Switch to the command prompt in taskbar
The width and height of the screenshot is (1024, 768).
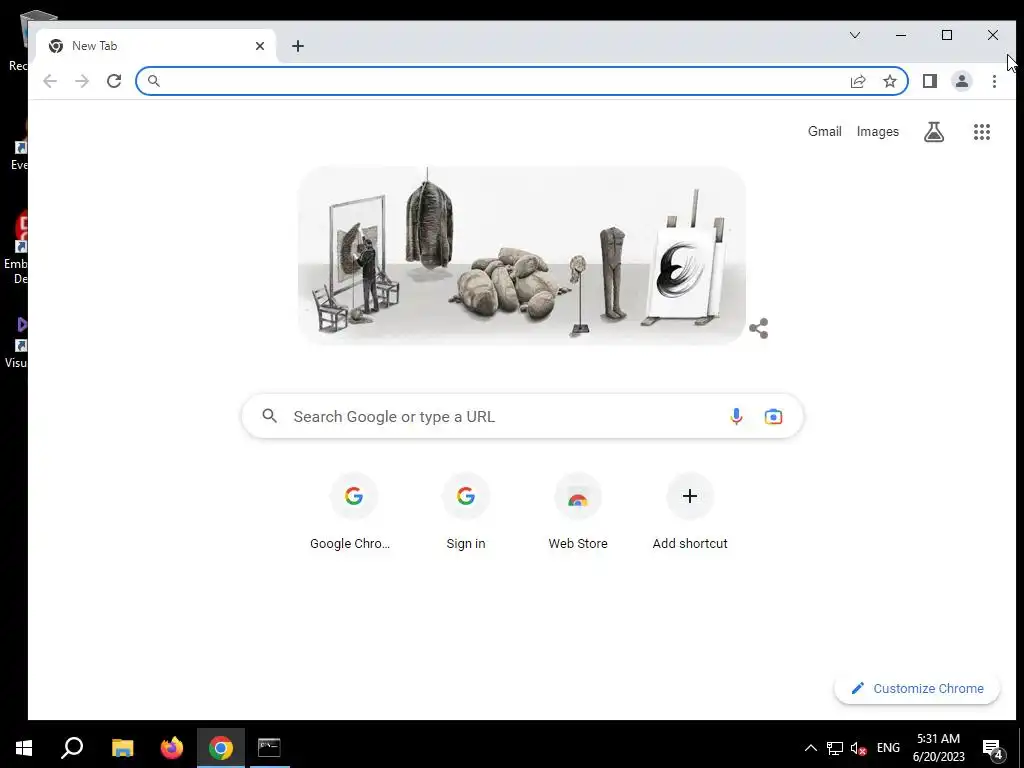pyautogui.click(x=269, y=748)
